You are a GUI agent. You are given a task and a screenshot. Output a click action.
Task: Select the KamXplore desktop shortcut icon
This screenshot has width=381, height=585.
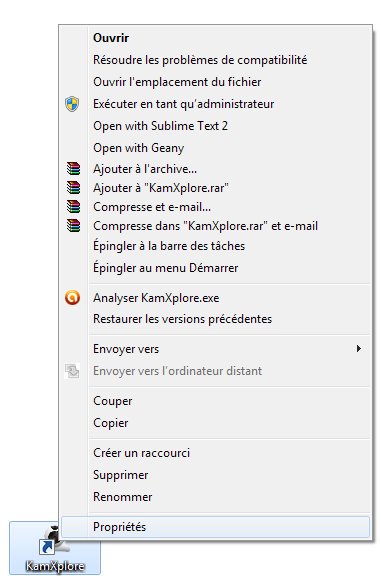click(55, 548)
